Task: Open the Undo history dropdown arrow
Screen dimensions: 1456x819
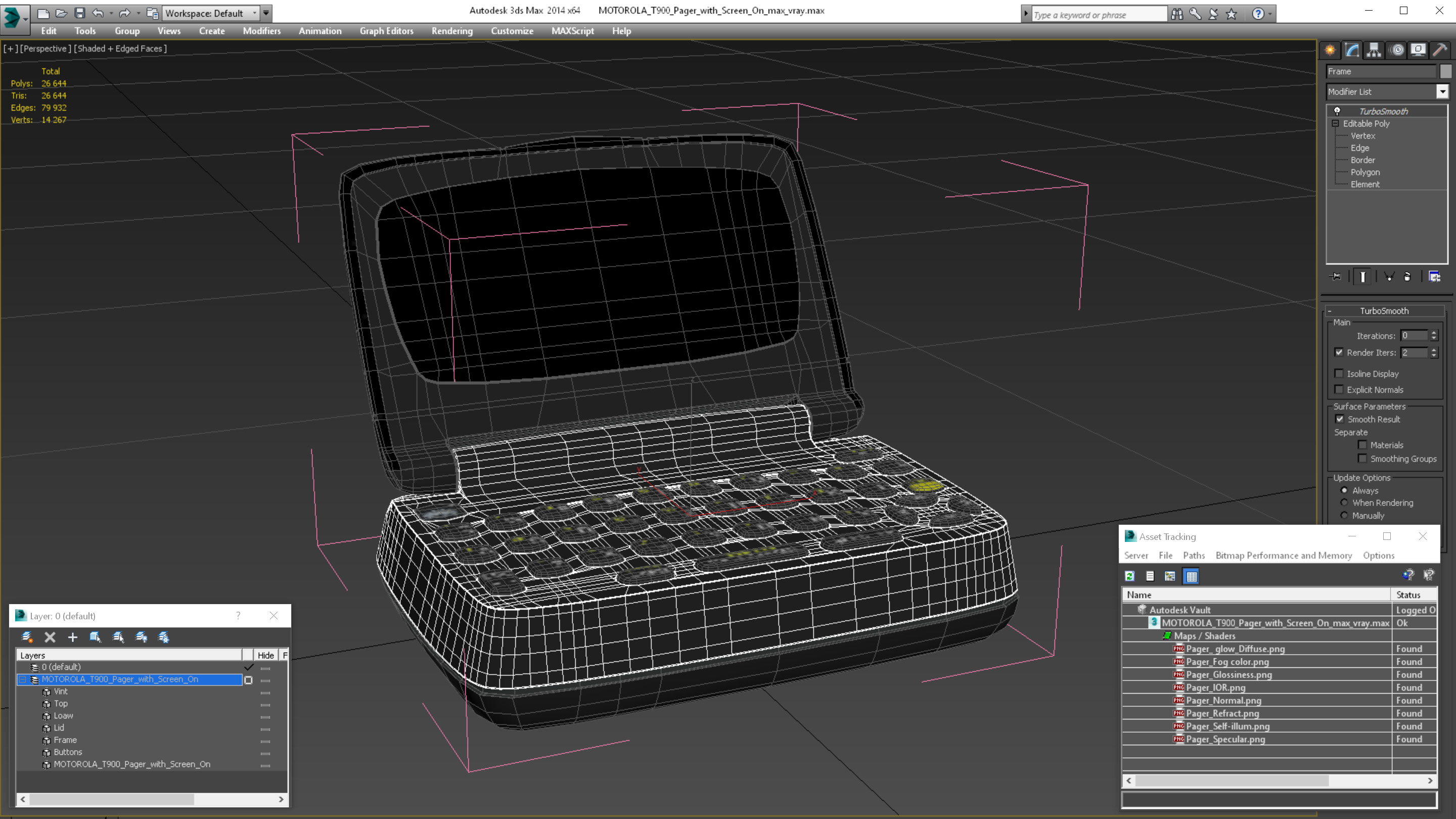Action: (x=111, y=13)
